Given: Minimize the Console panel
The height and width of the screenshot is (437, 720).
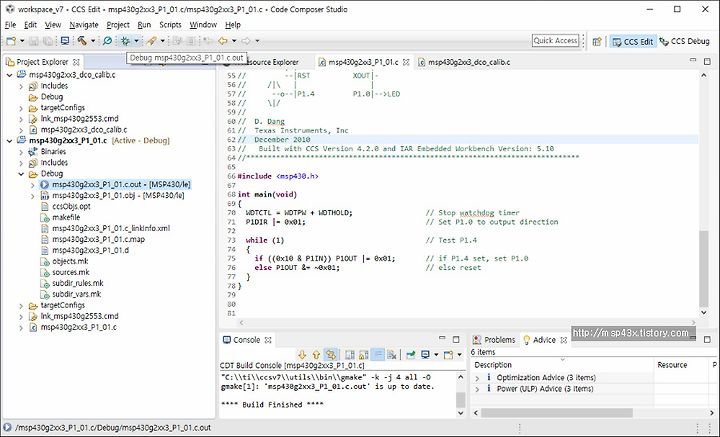Looking at the screenshot, I should 442,339.
